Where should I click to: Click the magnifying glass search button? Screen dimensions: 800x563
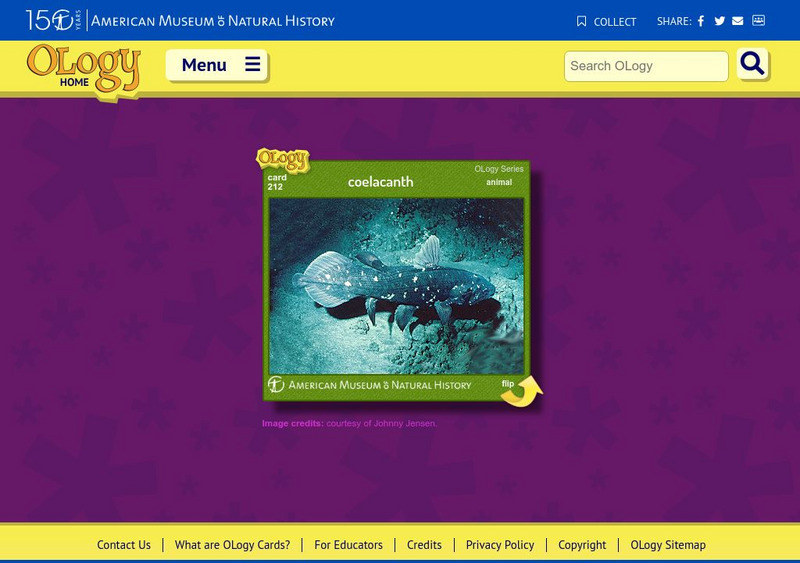point(753,64)
